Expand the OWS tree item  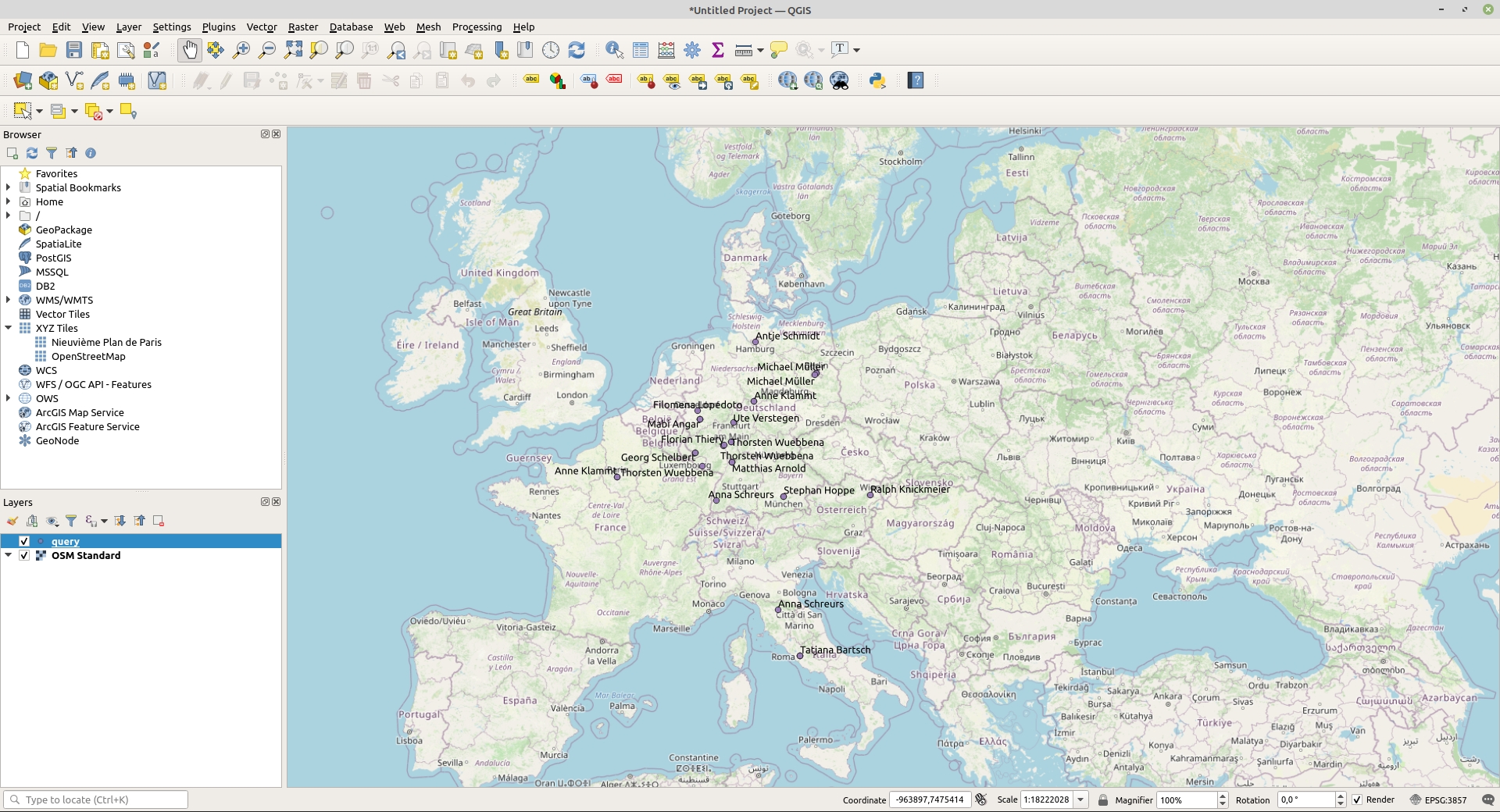[x=9, y=398]
